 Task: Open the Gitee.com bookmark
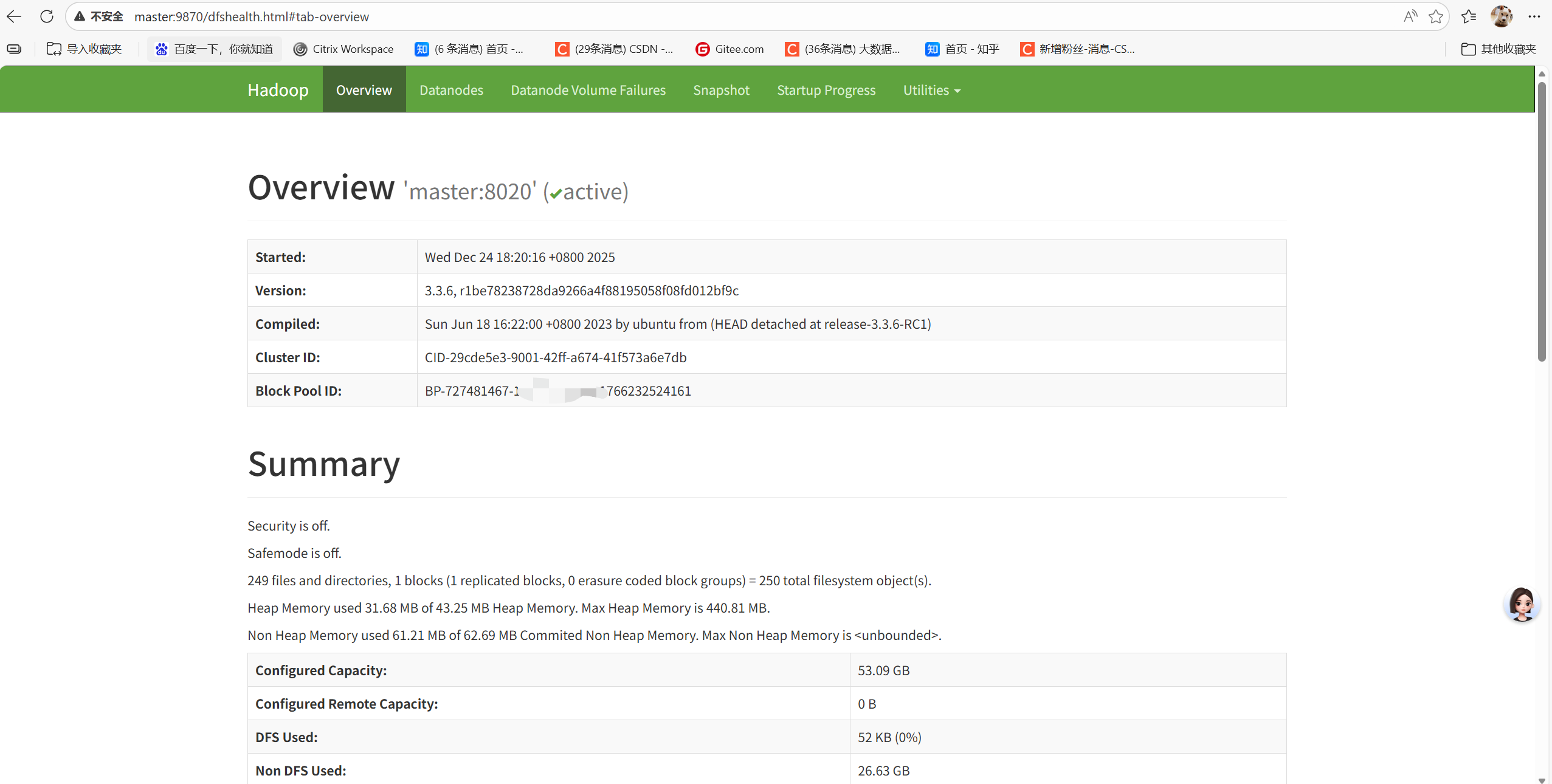(729, 49)
